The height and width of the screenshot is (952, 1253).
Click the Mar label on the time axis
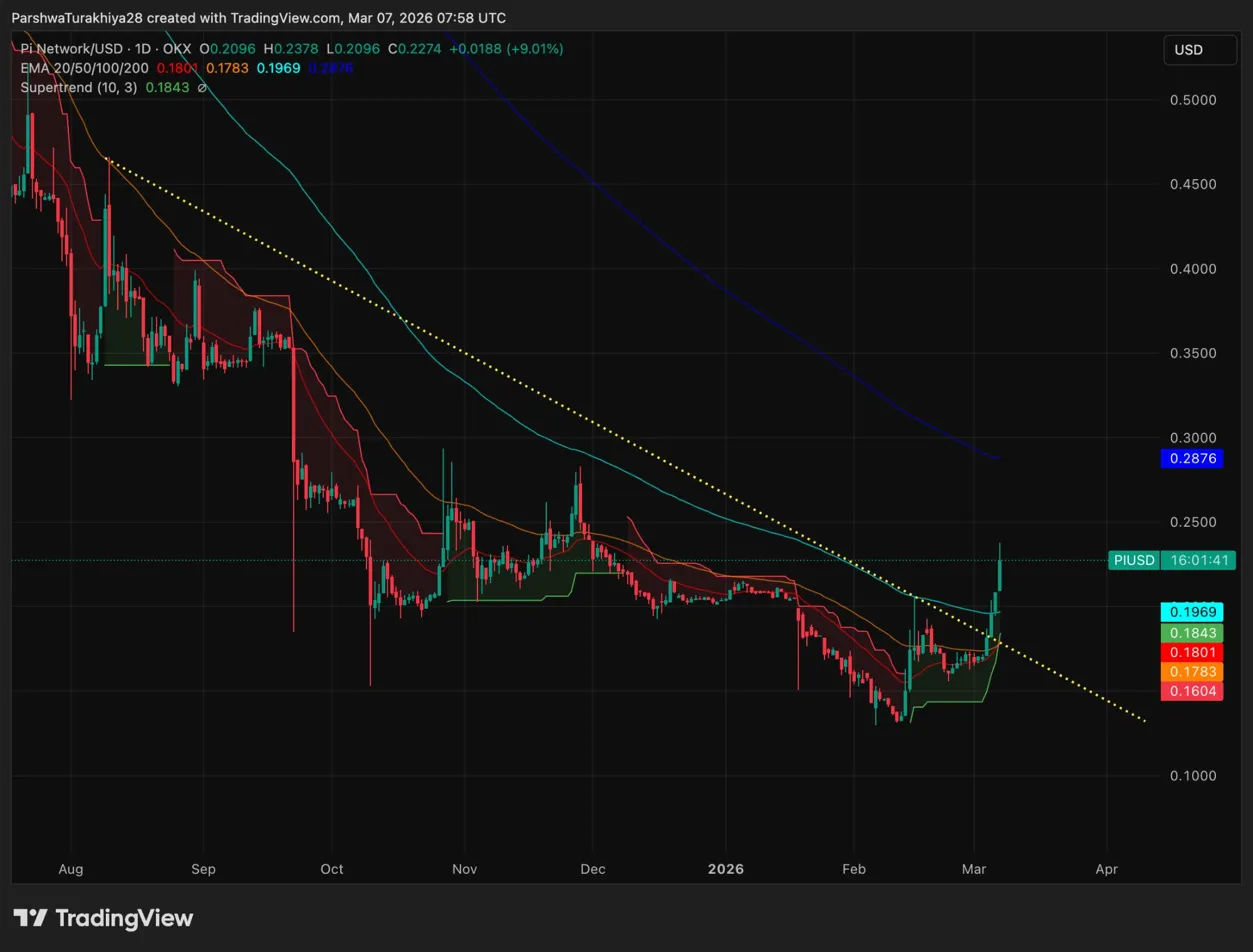tap(974, 869)
